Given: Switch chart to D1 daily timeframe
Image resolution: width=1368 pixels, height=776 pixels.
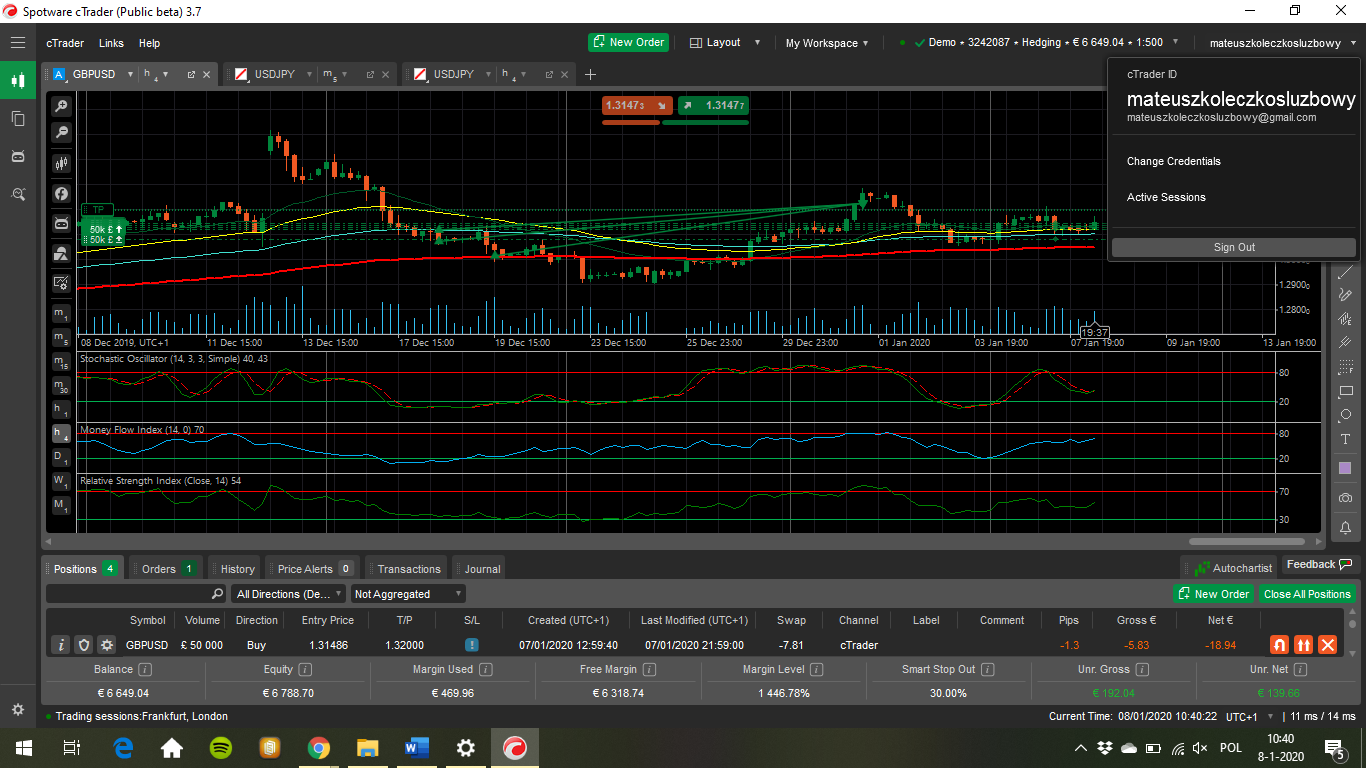Looking at the screenshot, I should [x=61, y=457].
